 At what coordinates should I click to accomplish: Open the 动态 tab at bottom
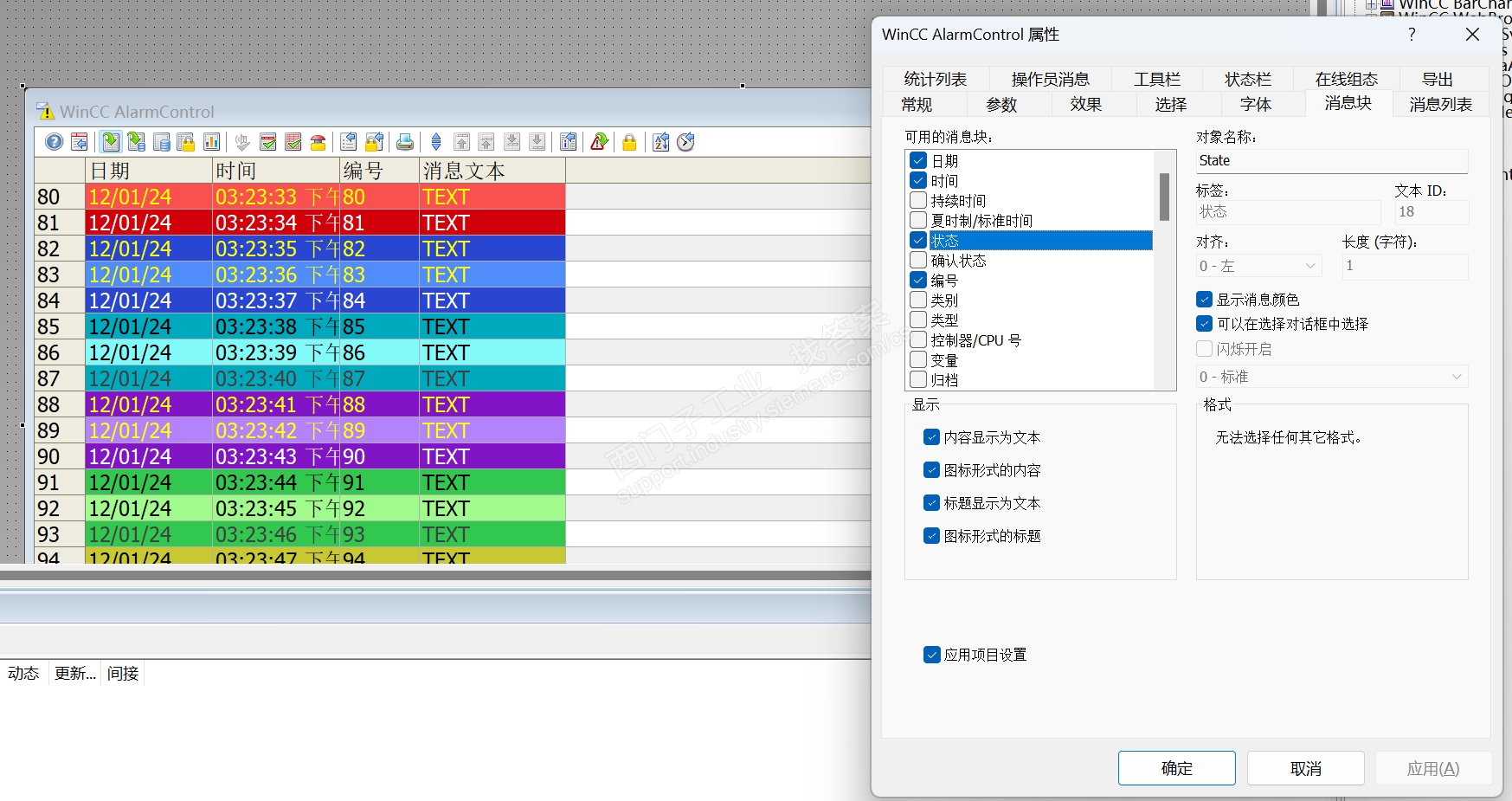click(23, 674)
